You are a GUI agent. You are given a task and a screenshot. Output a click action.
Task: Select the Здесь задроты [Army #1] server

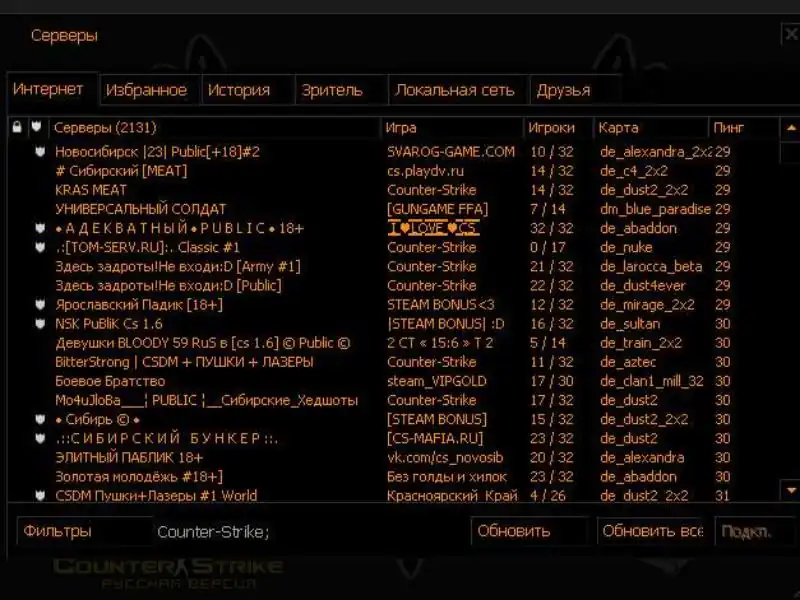(393, 266)
